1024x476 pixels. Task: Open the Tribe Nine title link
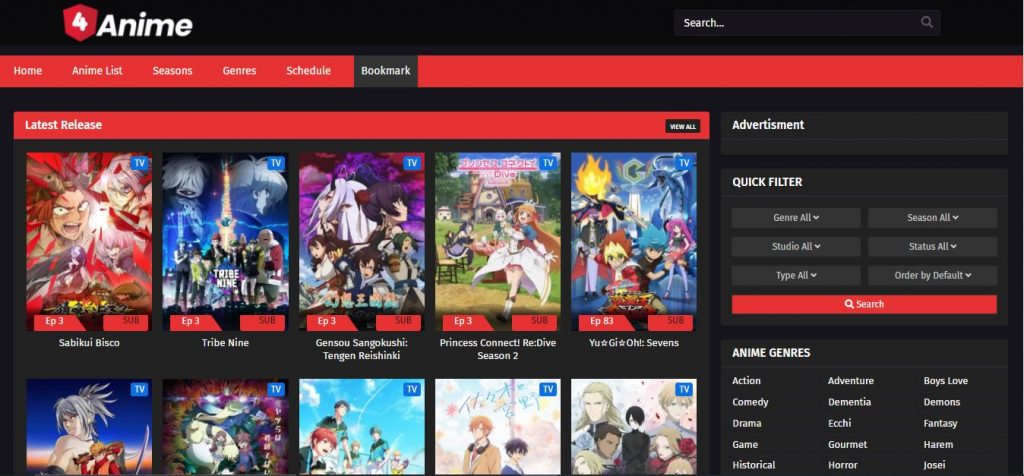point(225,343)
